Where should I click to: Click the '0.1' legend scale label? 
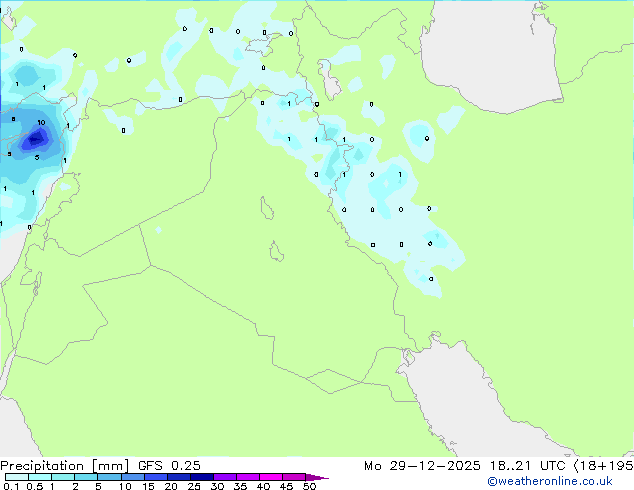(x=11, y=486)
